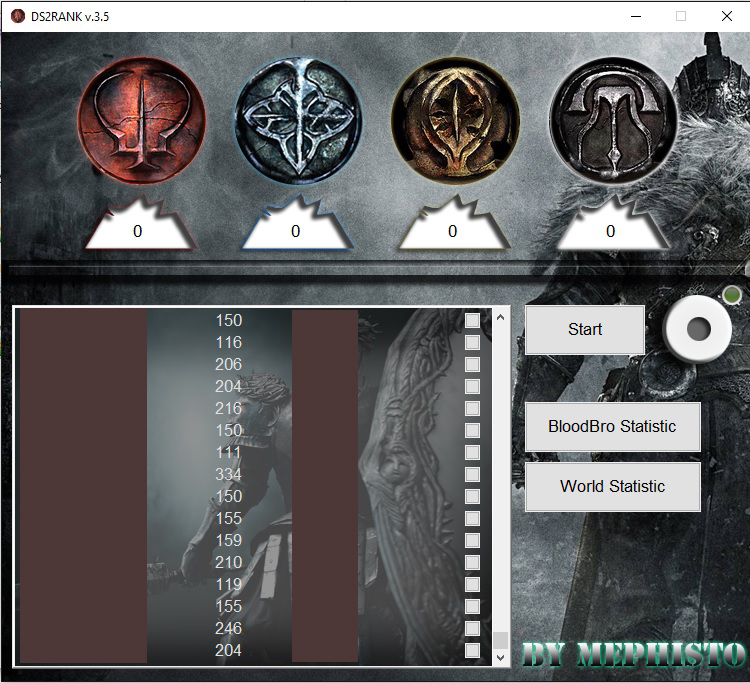Click the value 119 in the list

pos(229,584)
